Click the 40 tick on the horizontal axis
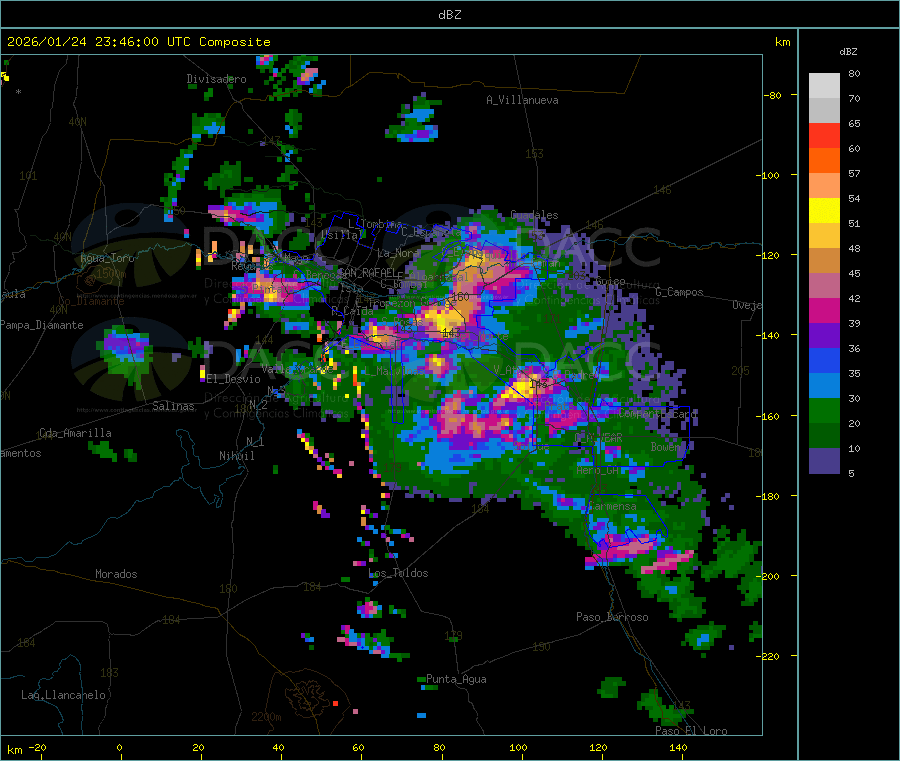Image resolution: width=900 pixels, height=761 pixels. tap(278, 747)
